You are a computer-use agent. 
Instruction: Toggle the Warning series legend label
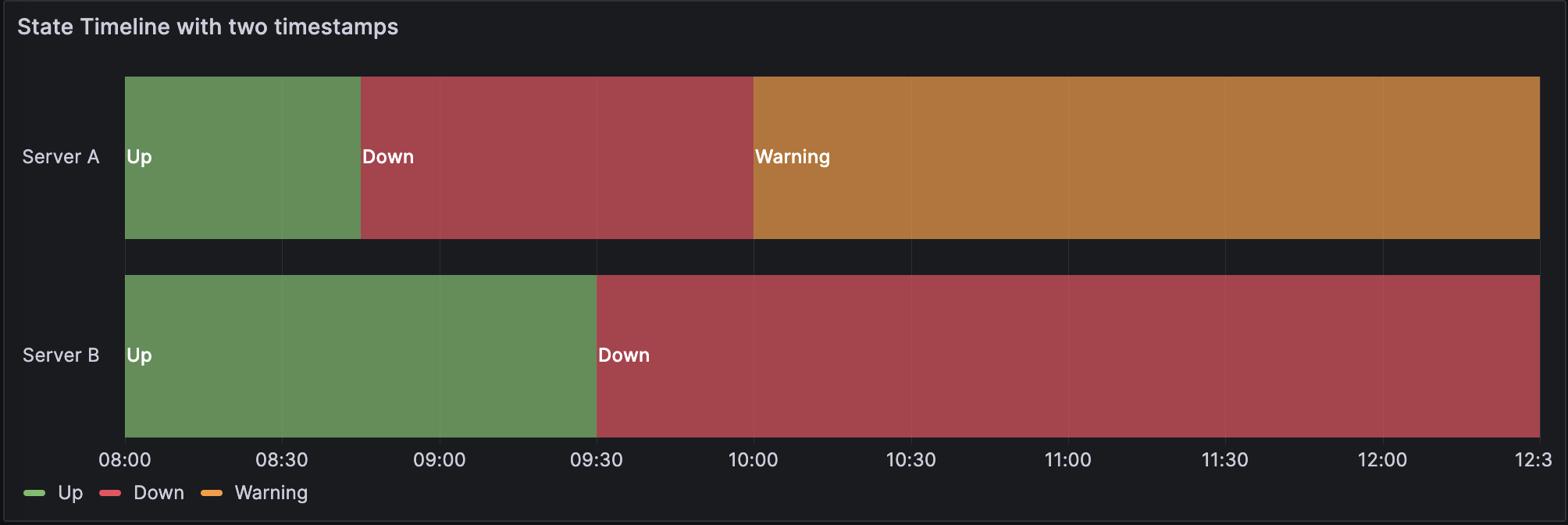(x=271, y=493)
